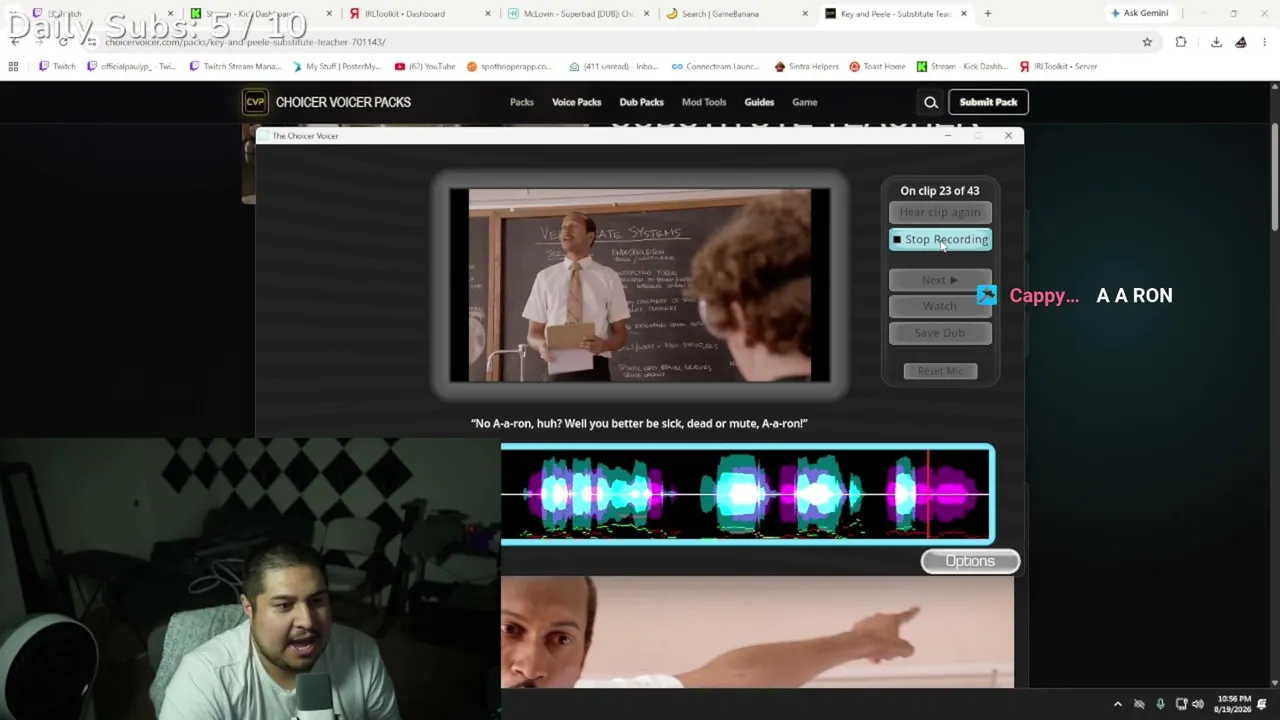Click the microphone tray icon
This screenshot has width=1280, height=720.
tap(1160, 704)
